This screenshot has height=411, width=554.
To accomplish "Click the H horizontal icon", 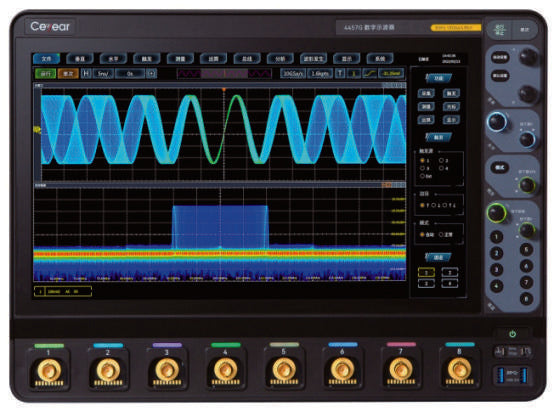I will [86, 74].
